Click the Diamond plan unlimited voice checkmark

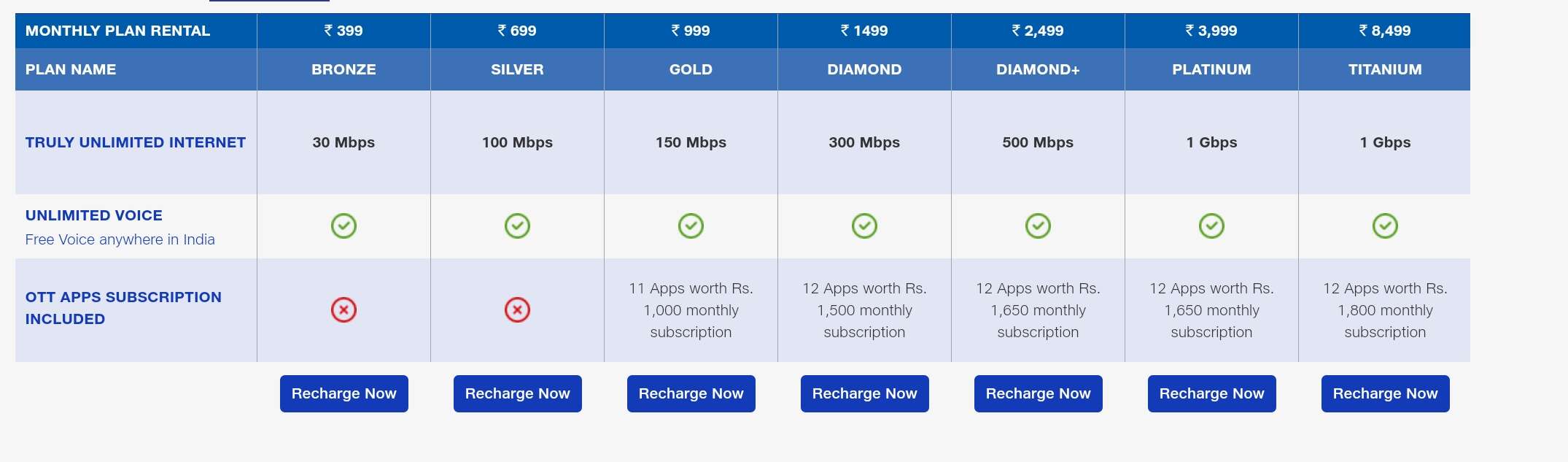[x=864, y=226]
